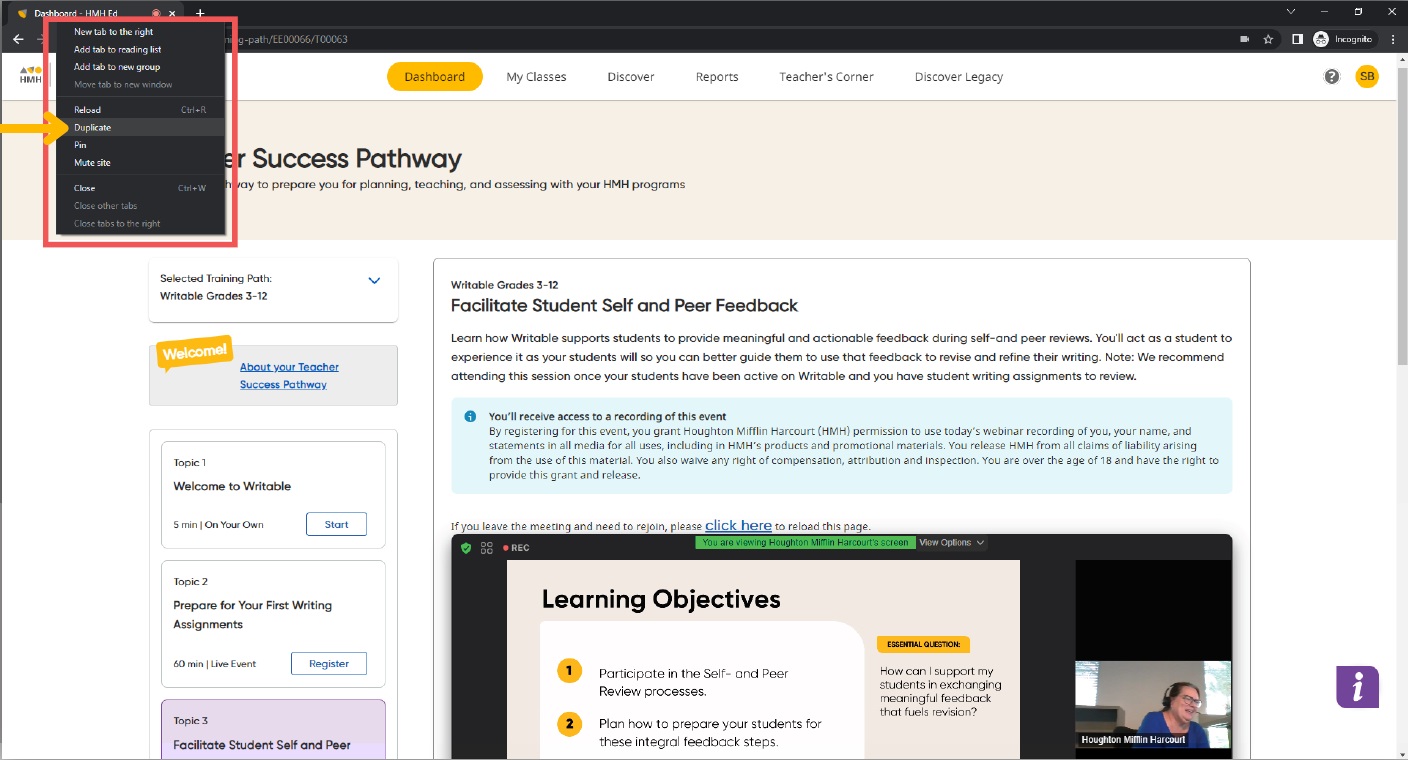Click the HMH logo in the top-left corner

tap(29, 76)
